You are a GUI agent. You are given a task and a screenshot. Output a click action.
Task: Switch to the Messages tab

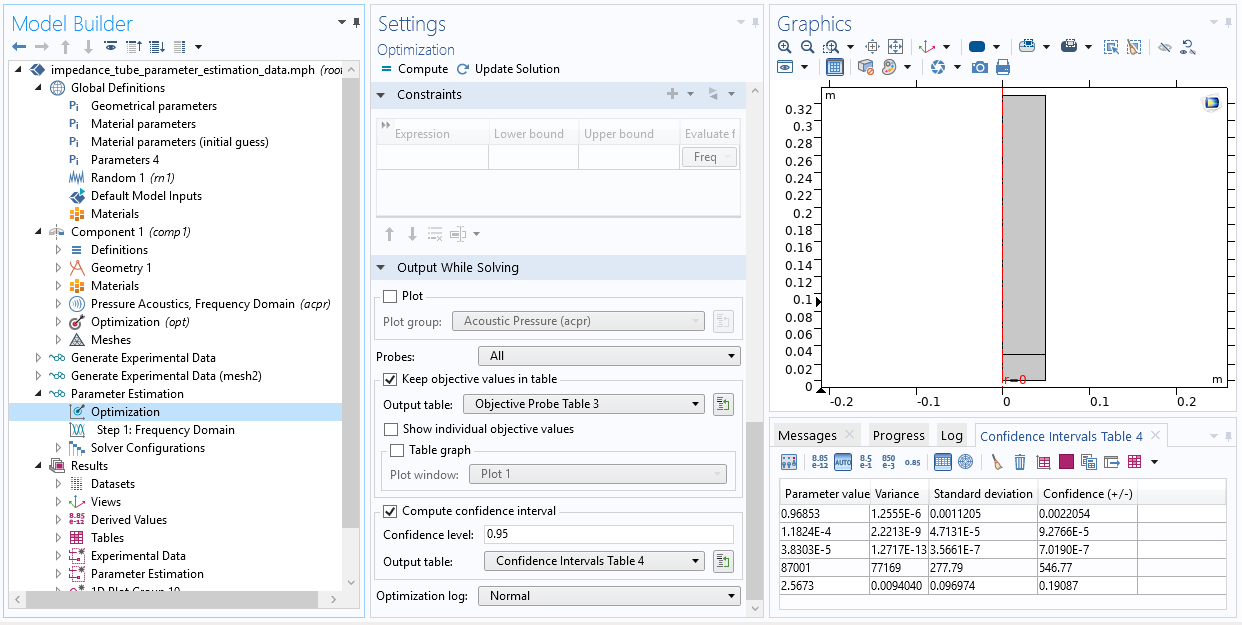tap(807, 436)
